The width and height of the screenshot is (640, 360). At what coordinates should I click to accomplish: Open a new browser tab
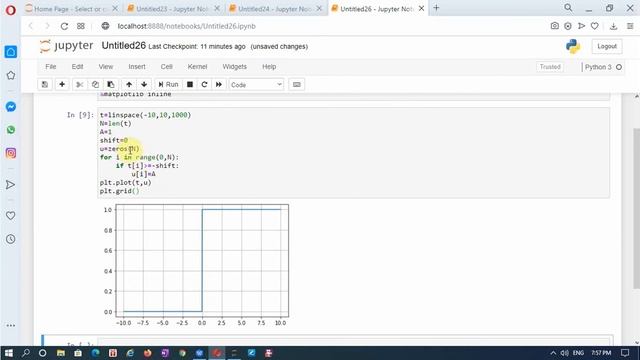coord(436,8)
